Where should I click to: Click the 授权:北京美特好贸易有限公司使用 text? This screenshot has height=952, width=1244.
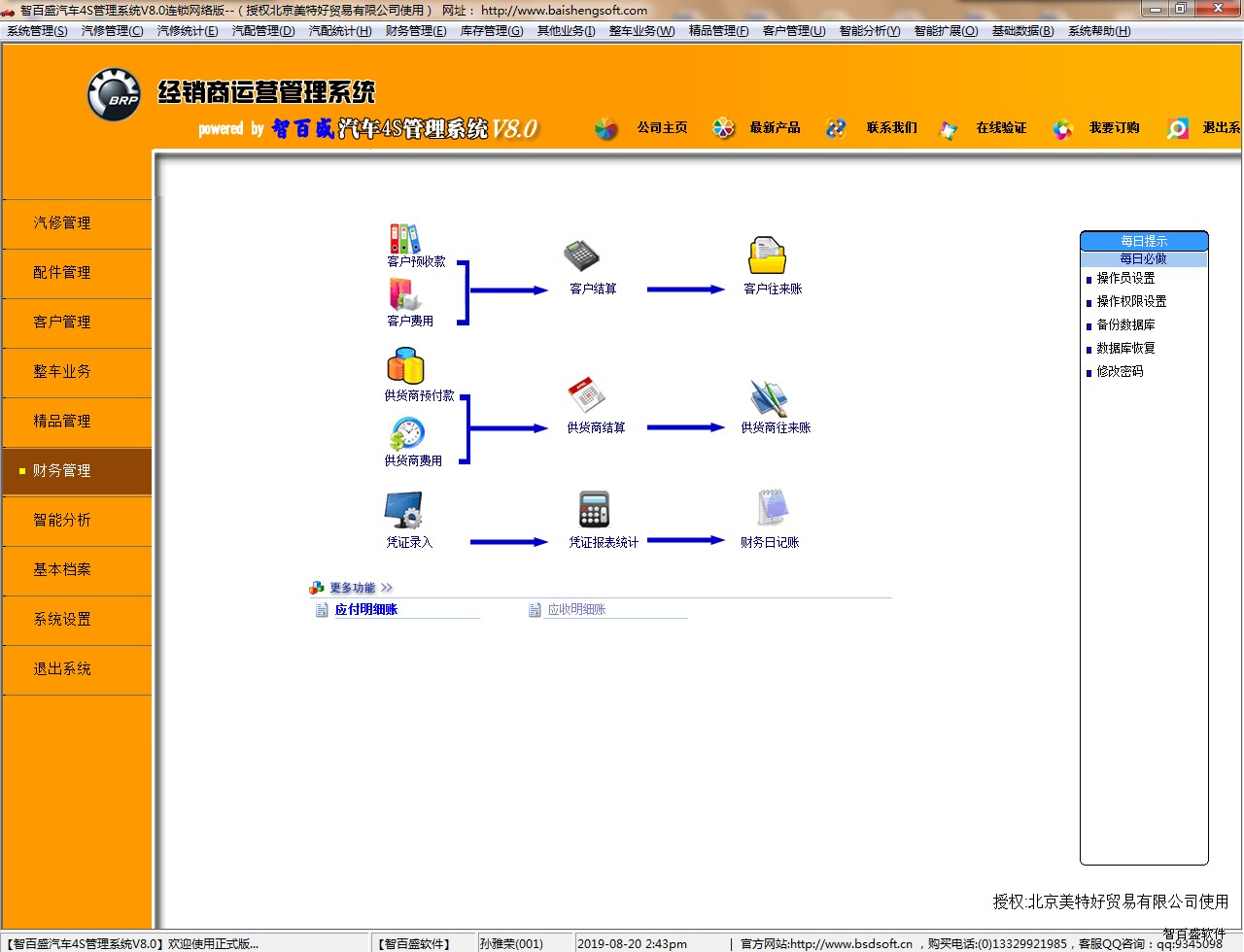(1110, 902)
